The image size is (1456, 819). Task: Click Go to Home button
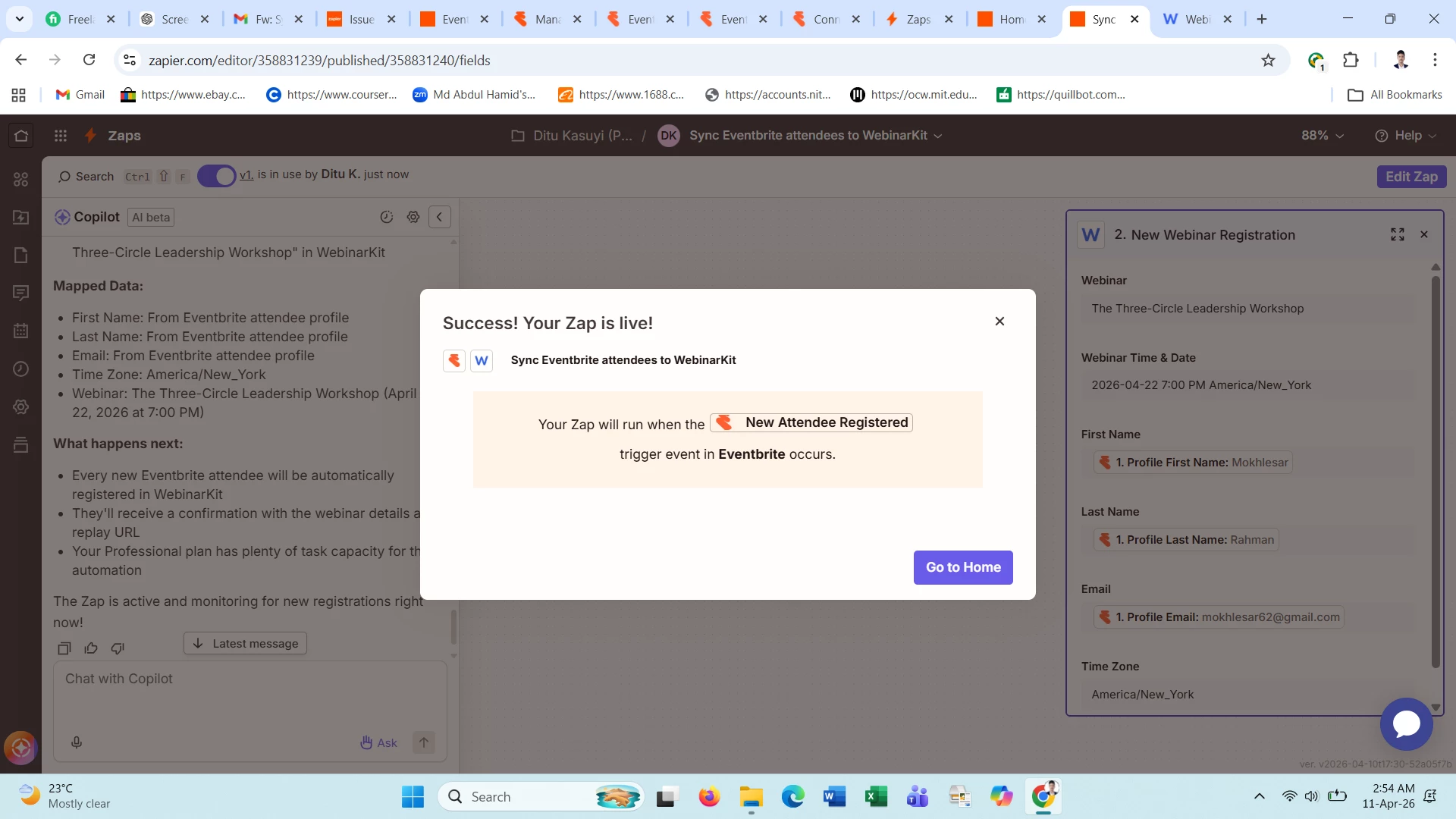click(962, 567)
